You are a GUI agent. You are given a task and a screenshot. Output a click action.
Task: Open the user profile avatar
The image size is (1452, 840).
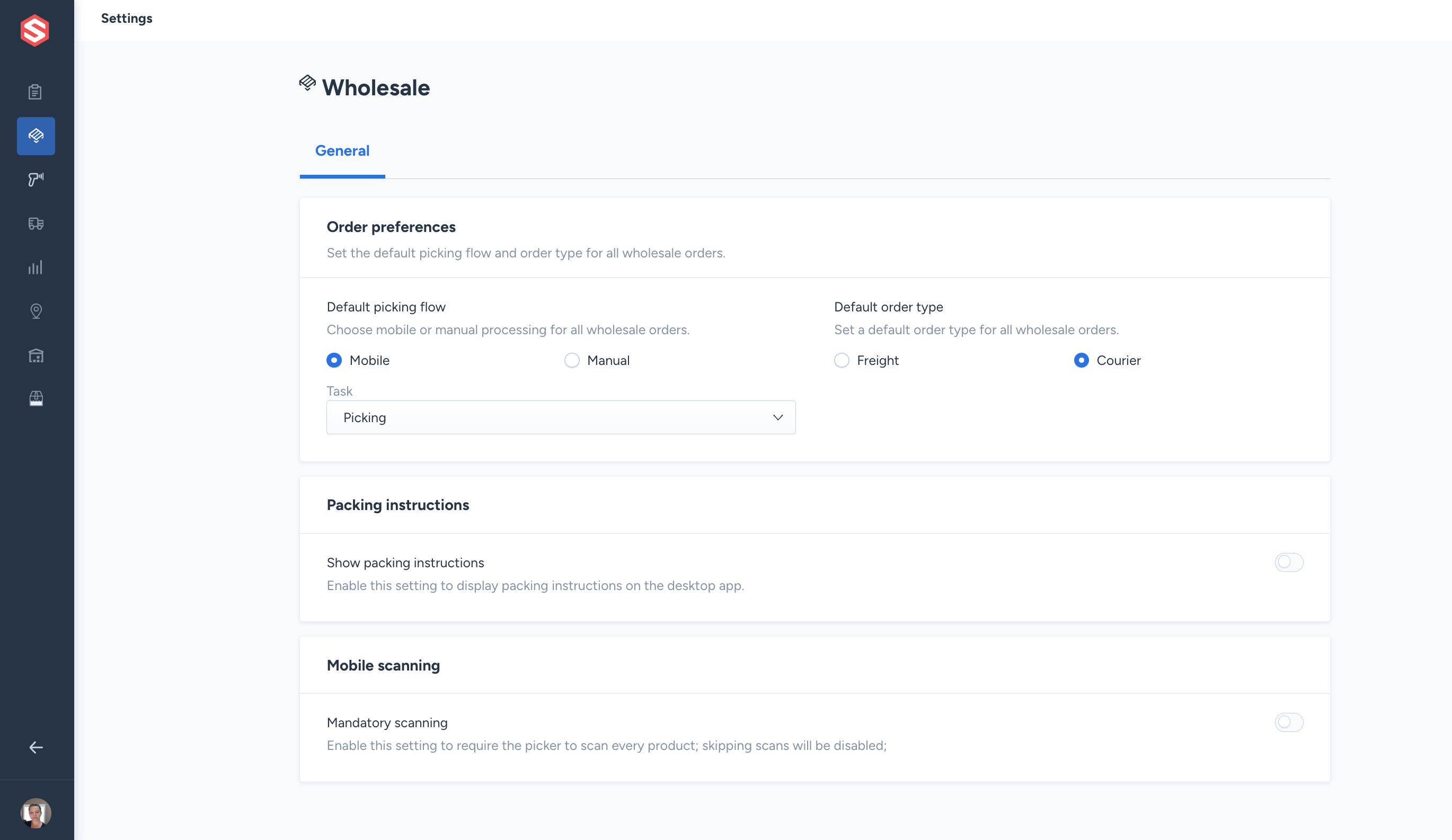(x=36, y=812)
